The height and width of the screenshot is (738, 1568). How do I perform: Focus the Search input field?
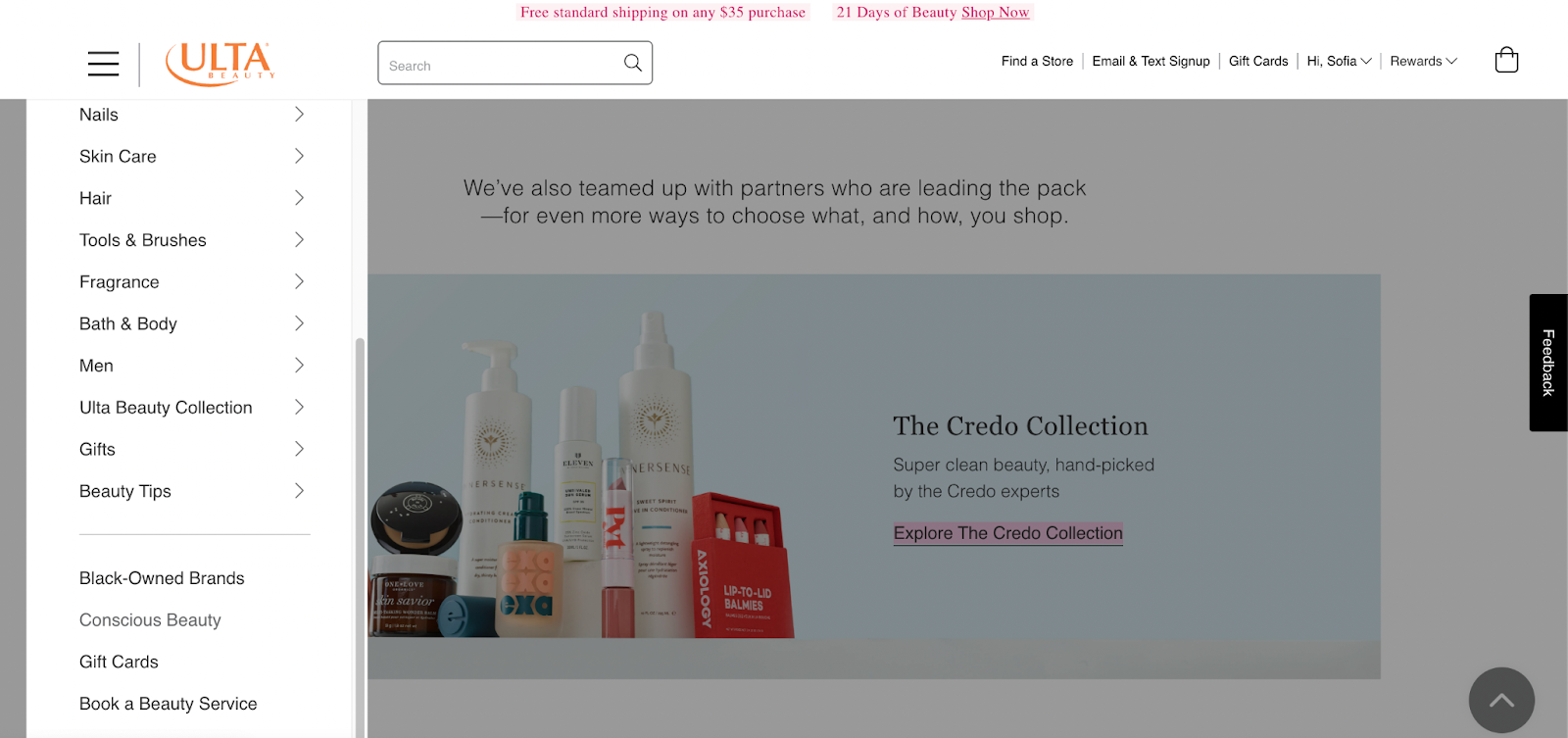[500, 63]
